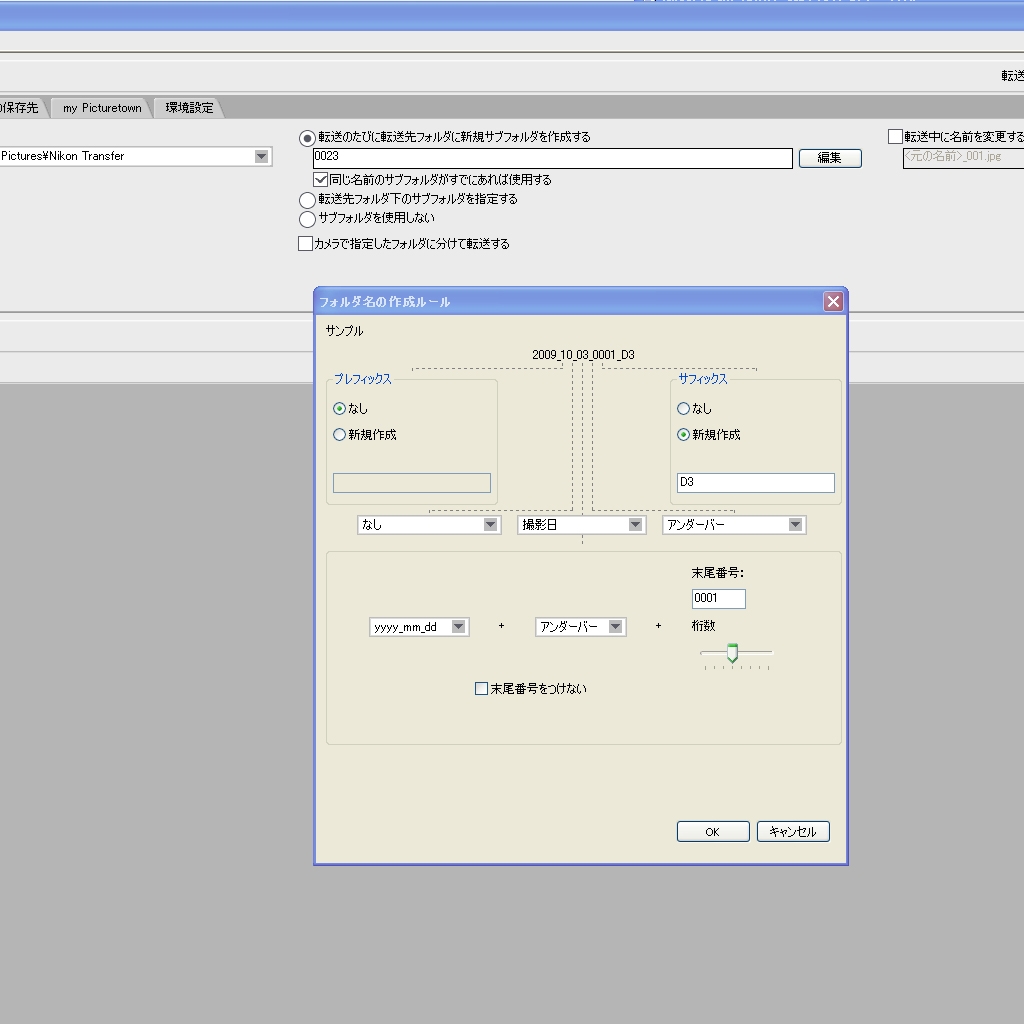This screenshot has width=1024, height=1024.
Task: Open the yyyy_mm_dd date format dropdown
Action: [458, 627]
